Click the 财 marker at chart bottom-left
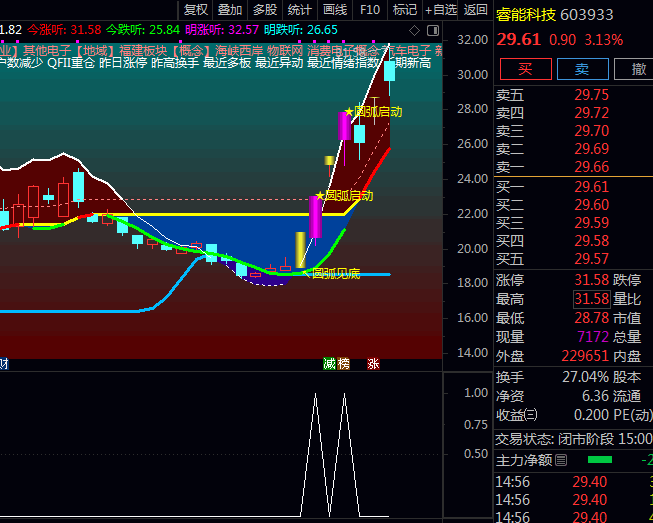 (x=4, y=364)
